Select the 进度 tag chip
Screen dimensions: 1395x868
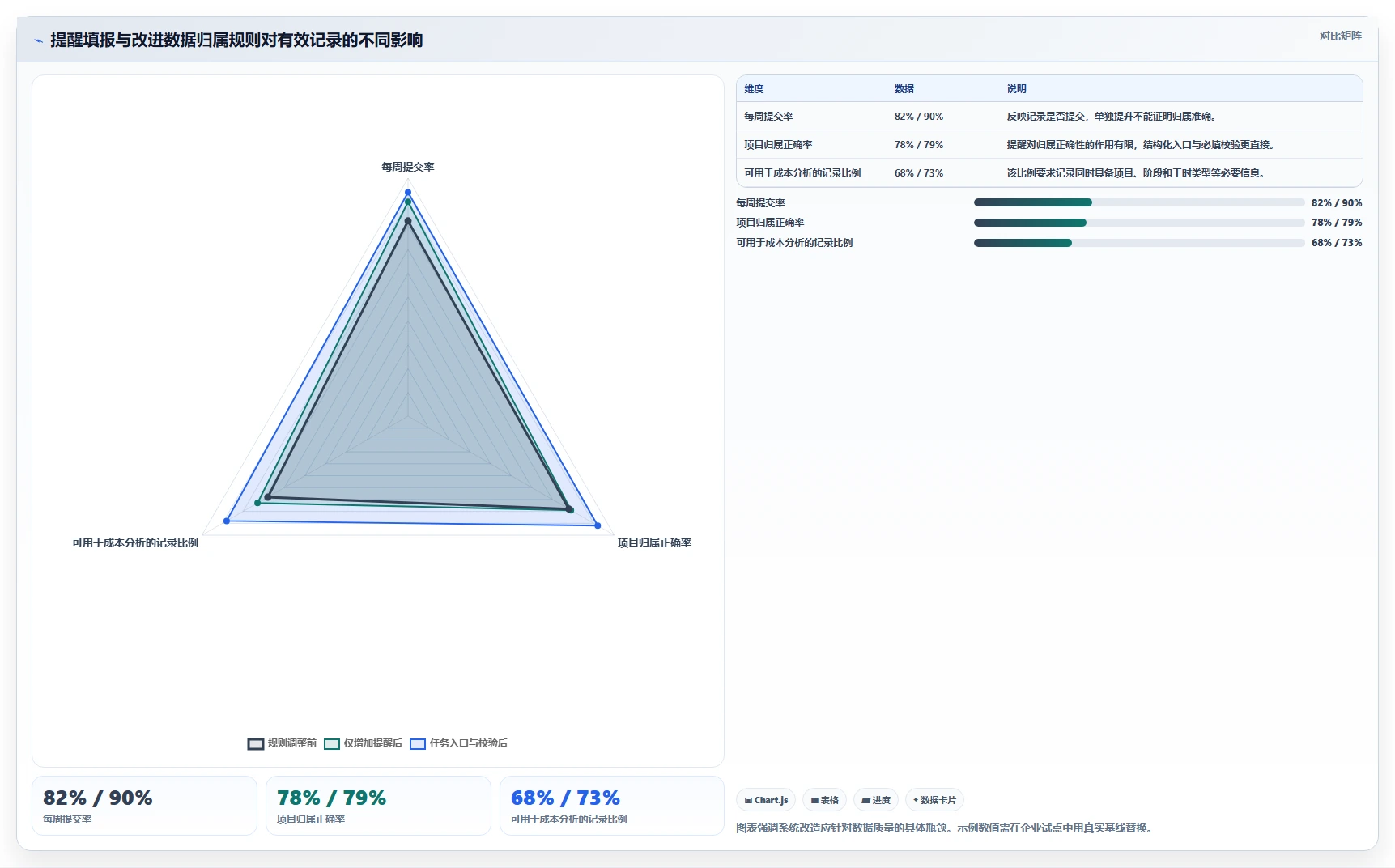click(x=876, y=800)
